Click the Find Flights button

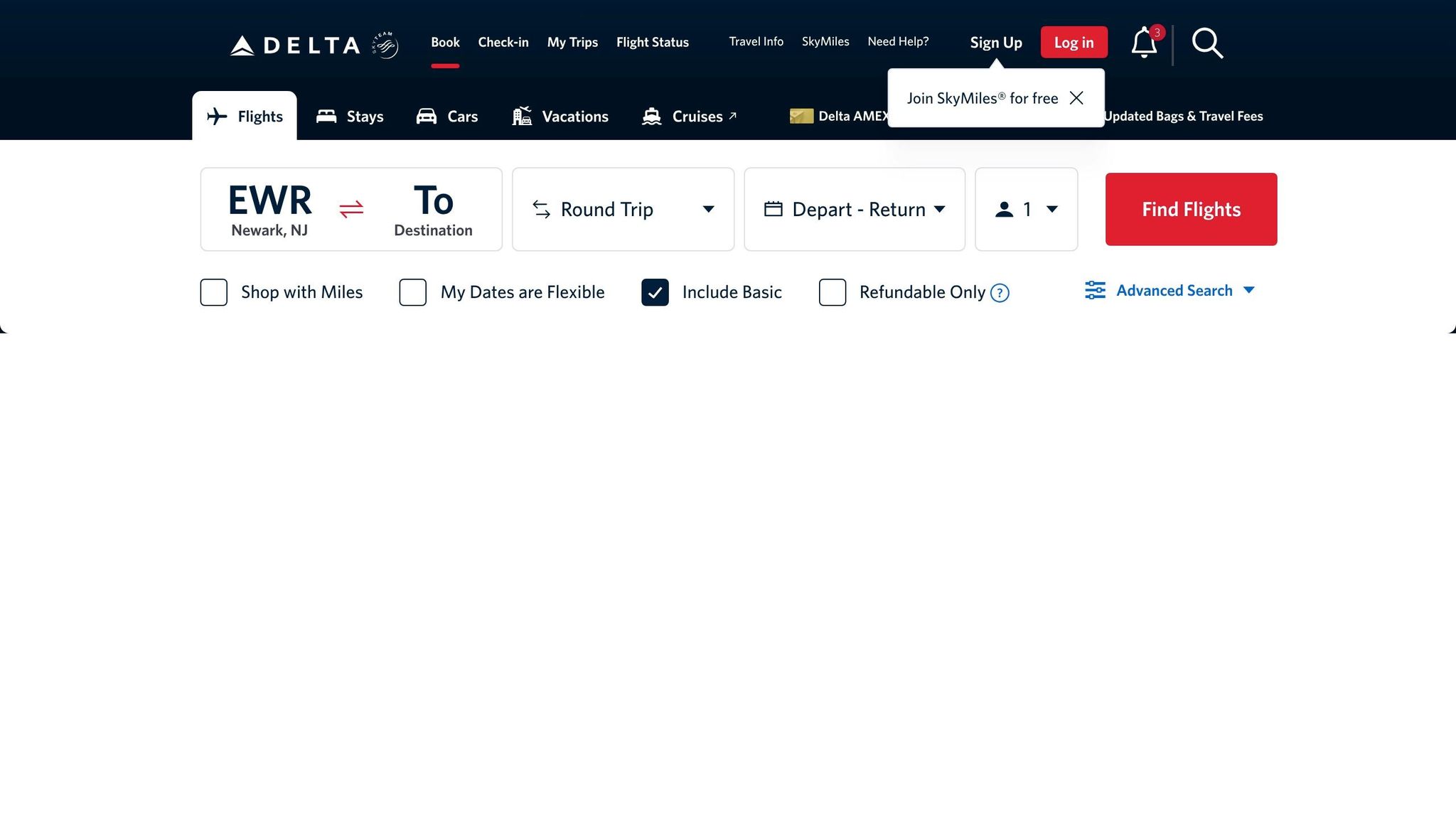1191,209
